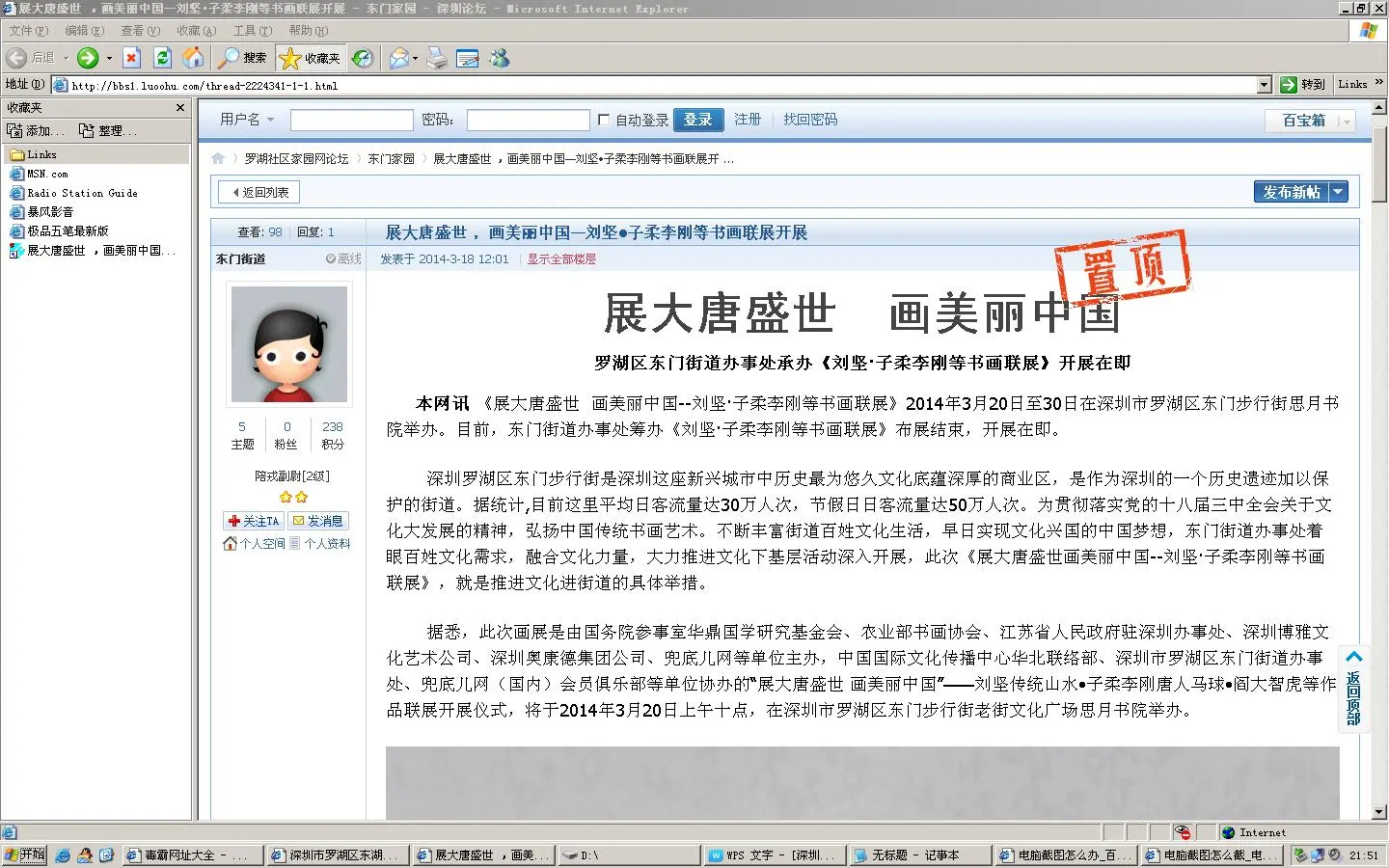Open the 注册 register link
The width and height of the screenshot is (1389, 868).
click(748, 120)
